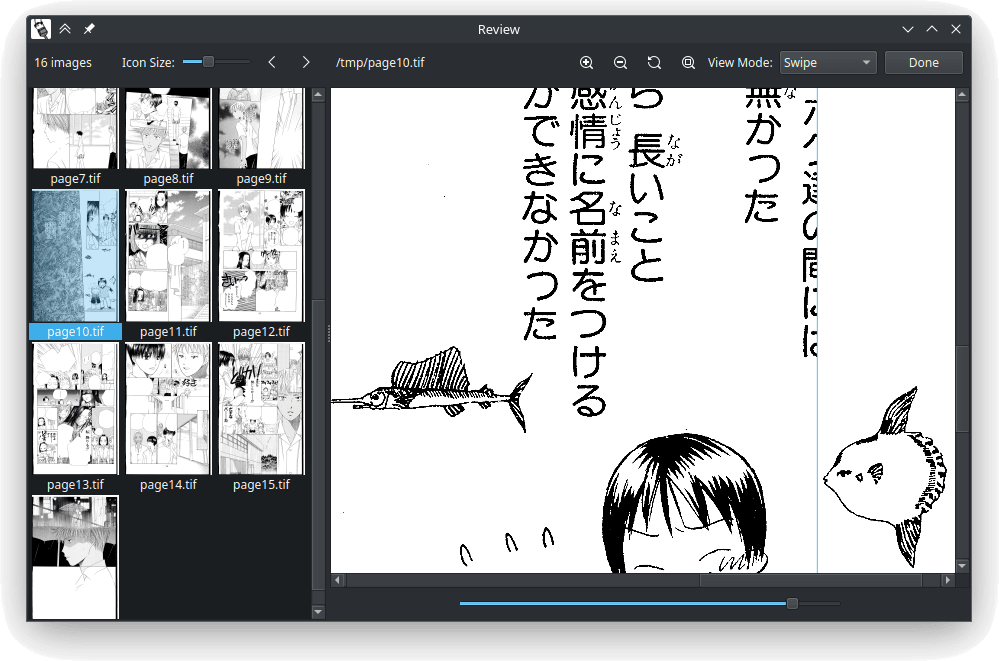The width and height of the screenshot is (999, 661).
Task: Click the 'page11.tif' file name label
Action: (x=168, y=331)
